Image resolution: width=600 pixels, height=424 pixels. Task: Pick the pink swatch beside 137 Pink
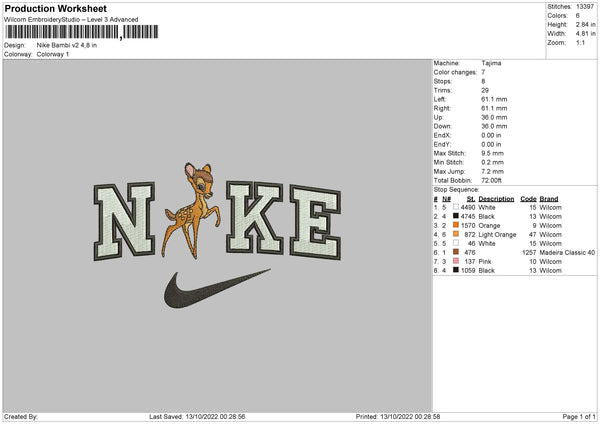[456, 261]
